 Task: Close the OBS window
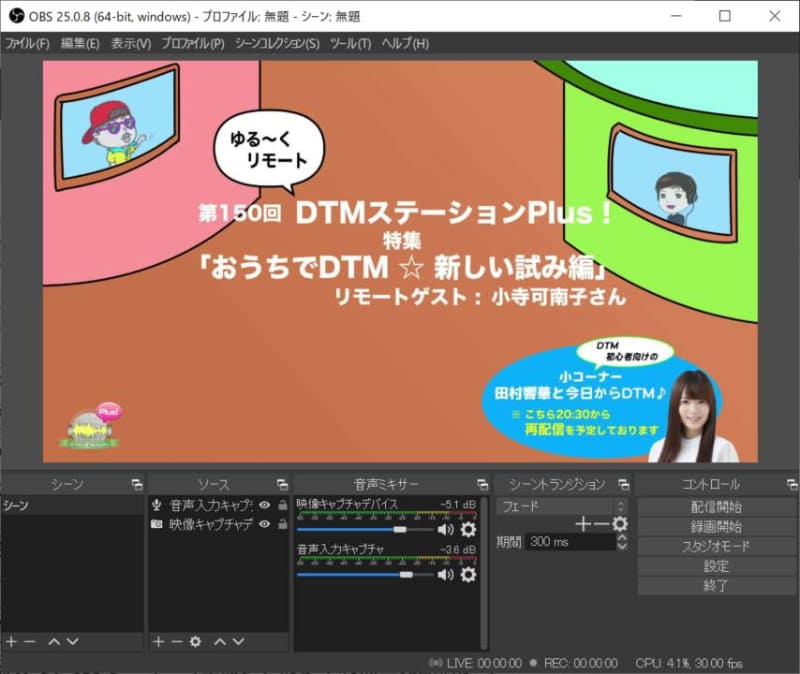pyautogui.click(x=774, y=16)
